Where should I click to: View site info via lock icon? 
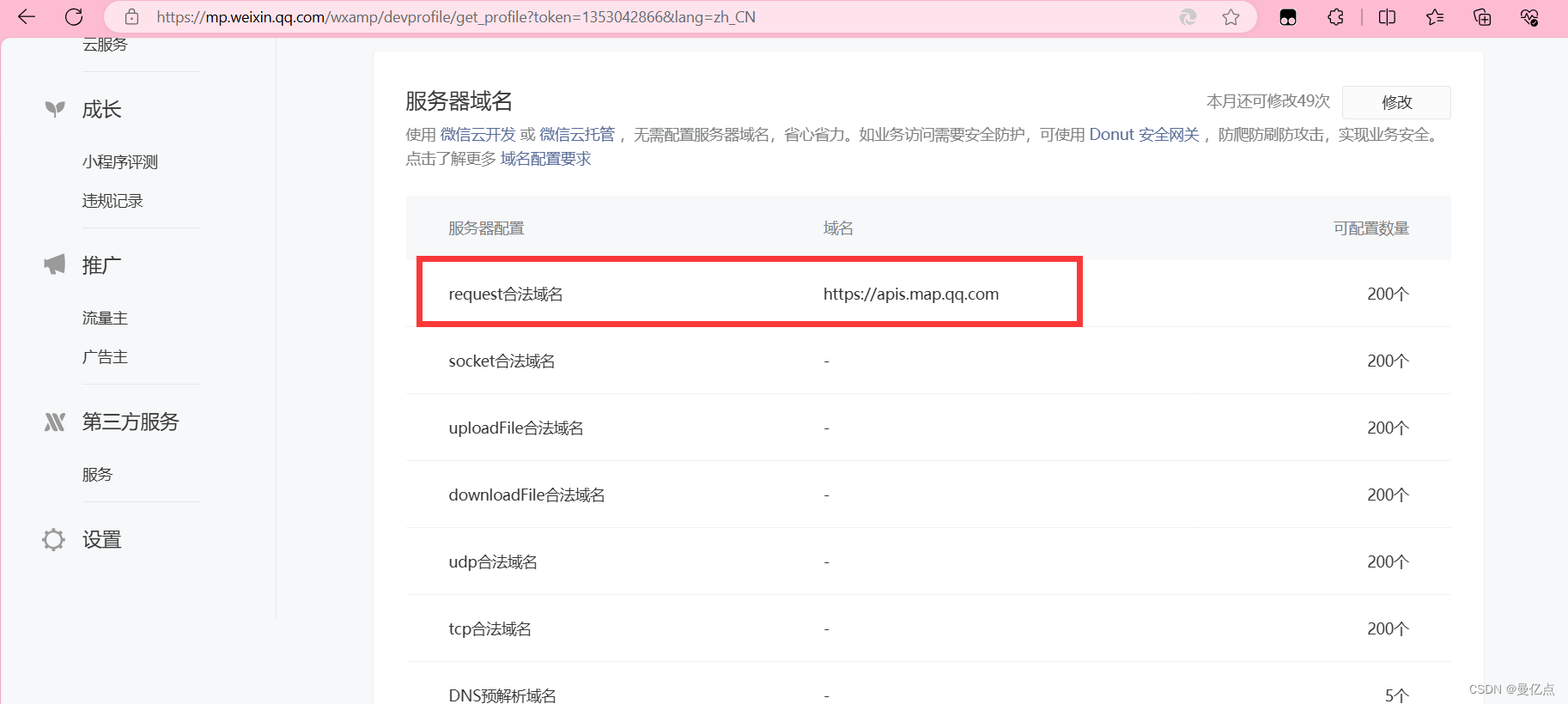pyautogui.click(x=131, y=17)
